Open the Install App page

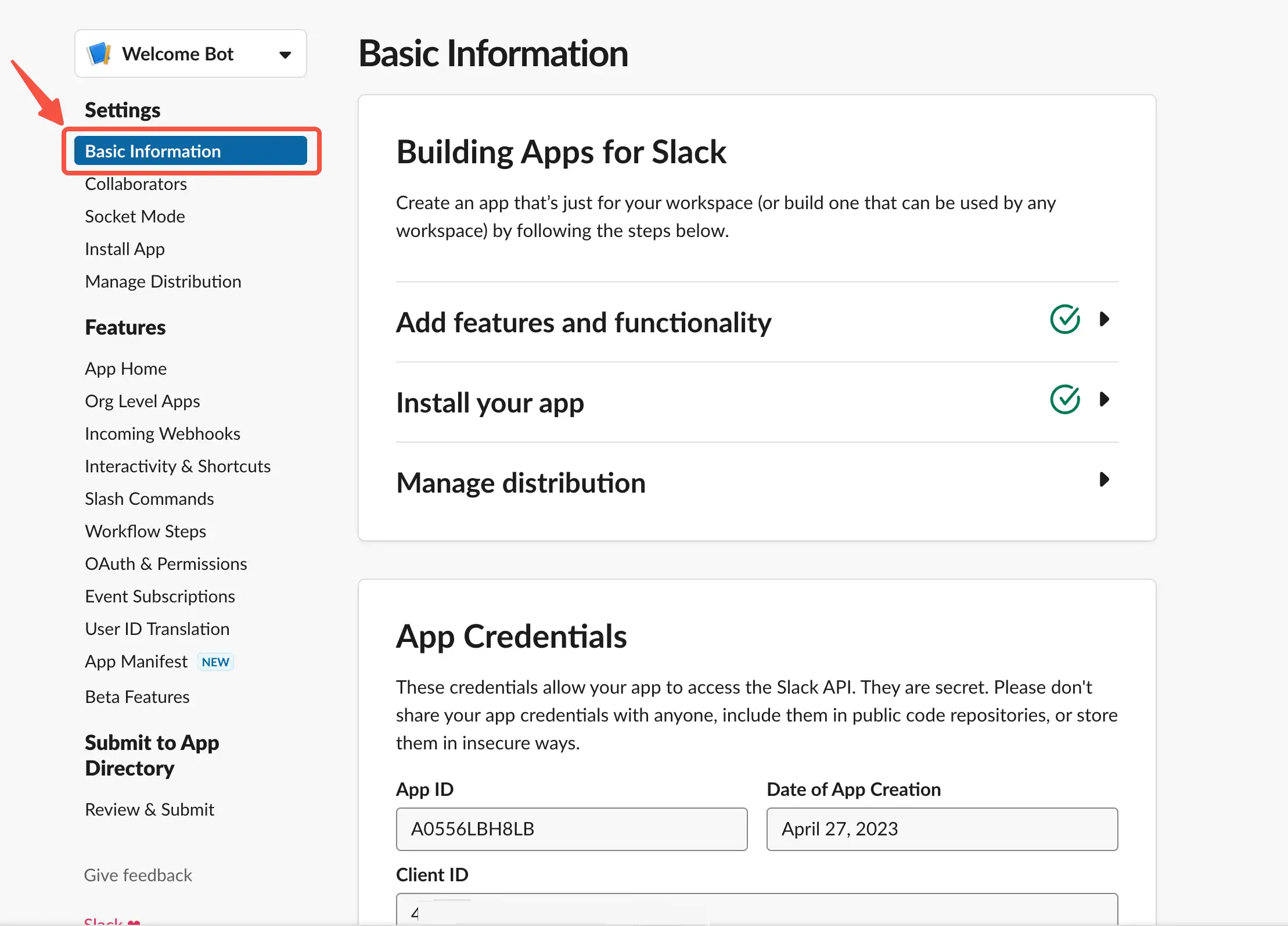(x=125, y=249)
